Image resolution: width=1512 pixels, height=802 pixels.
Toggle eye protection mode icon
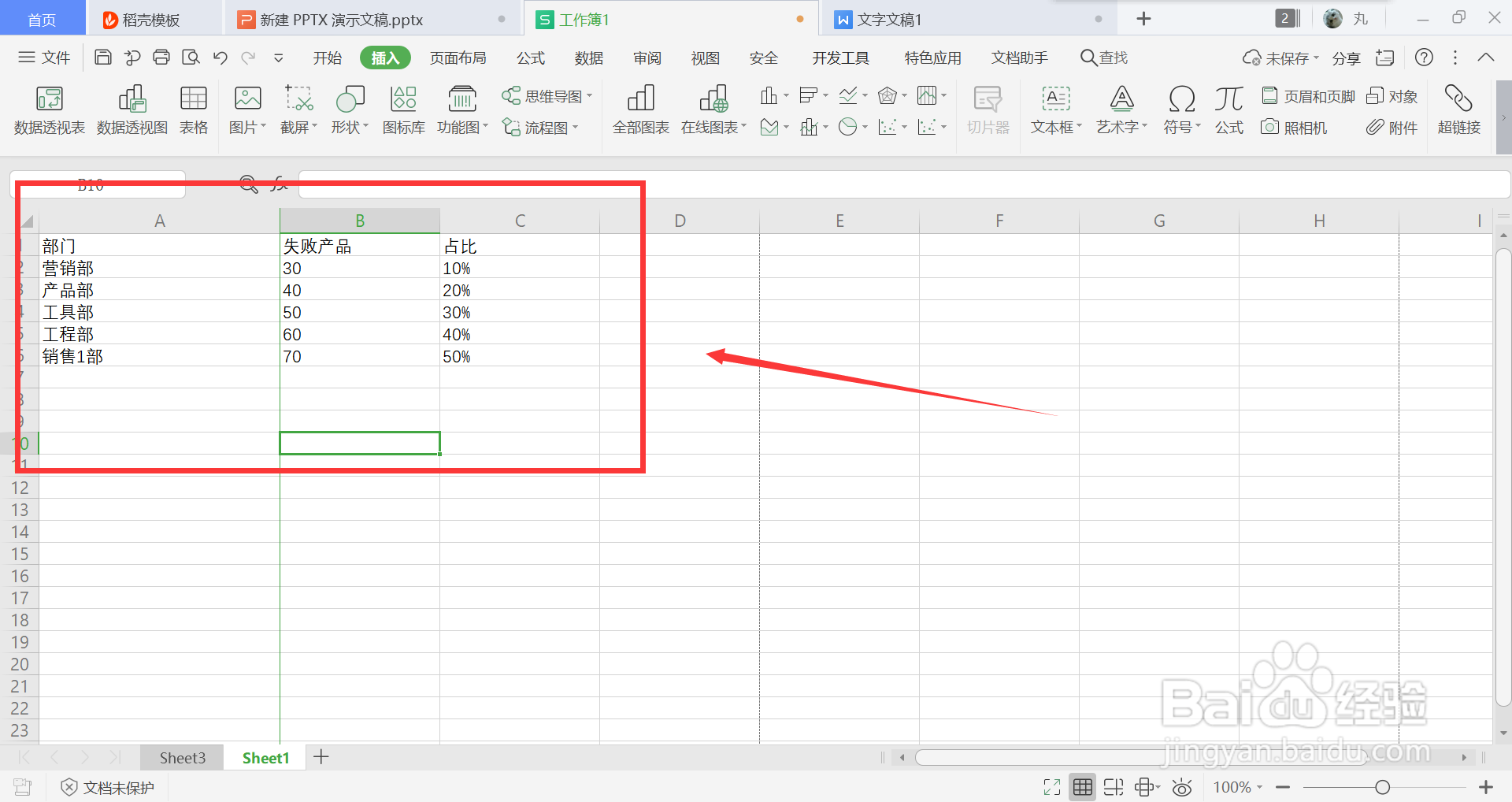point(1182,787)
